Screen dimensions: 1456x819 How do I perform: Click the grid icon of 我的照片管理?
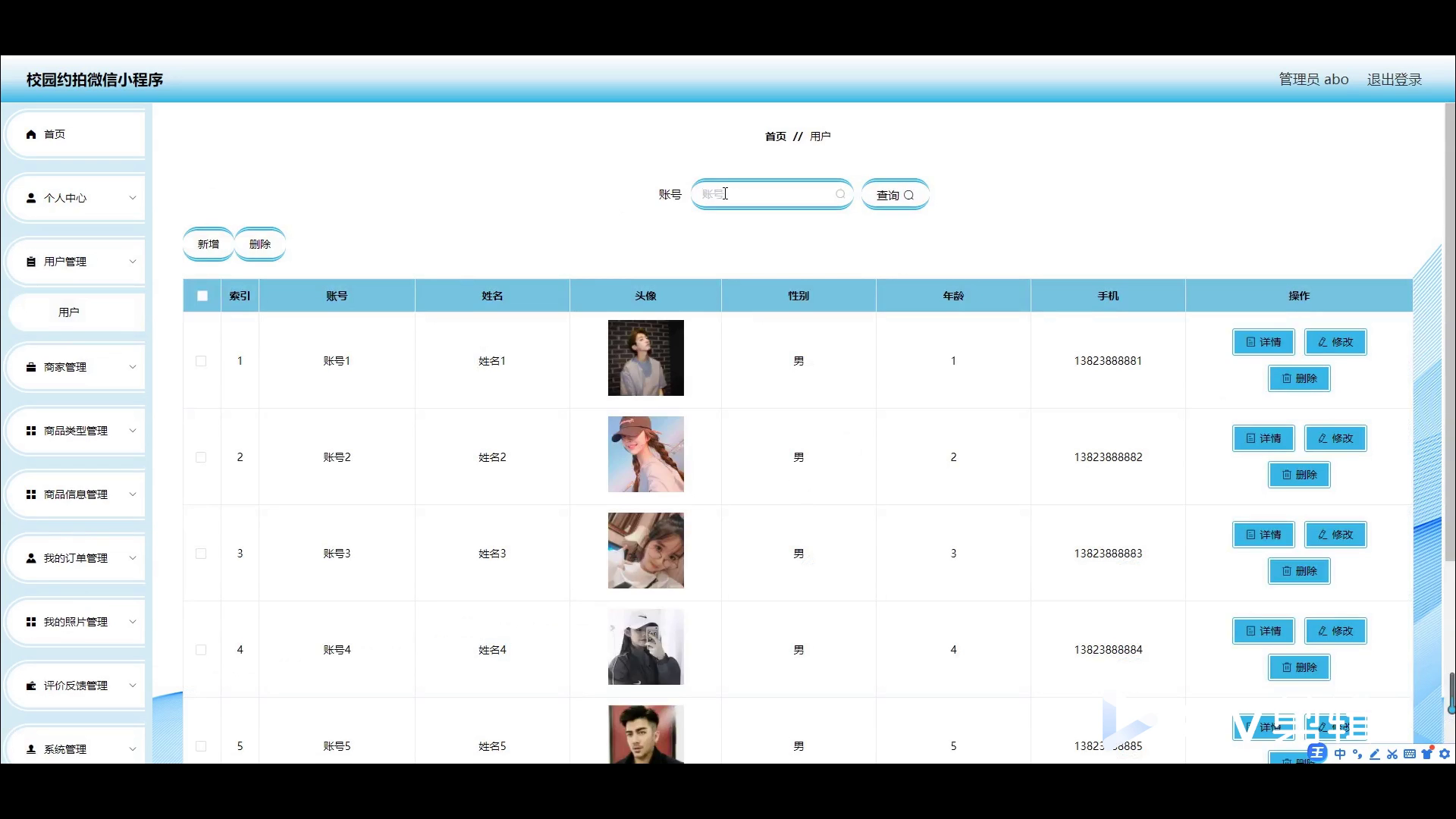click(31, 622)
